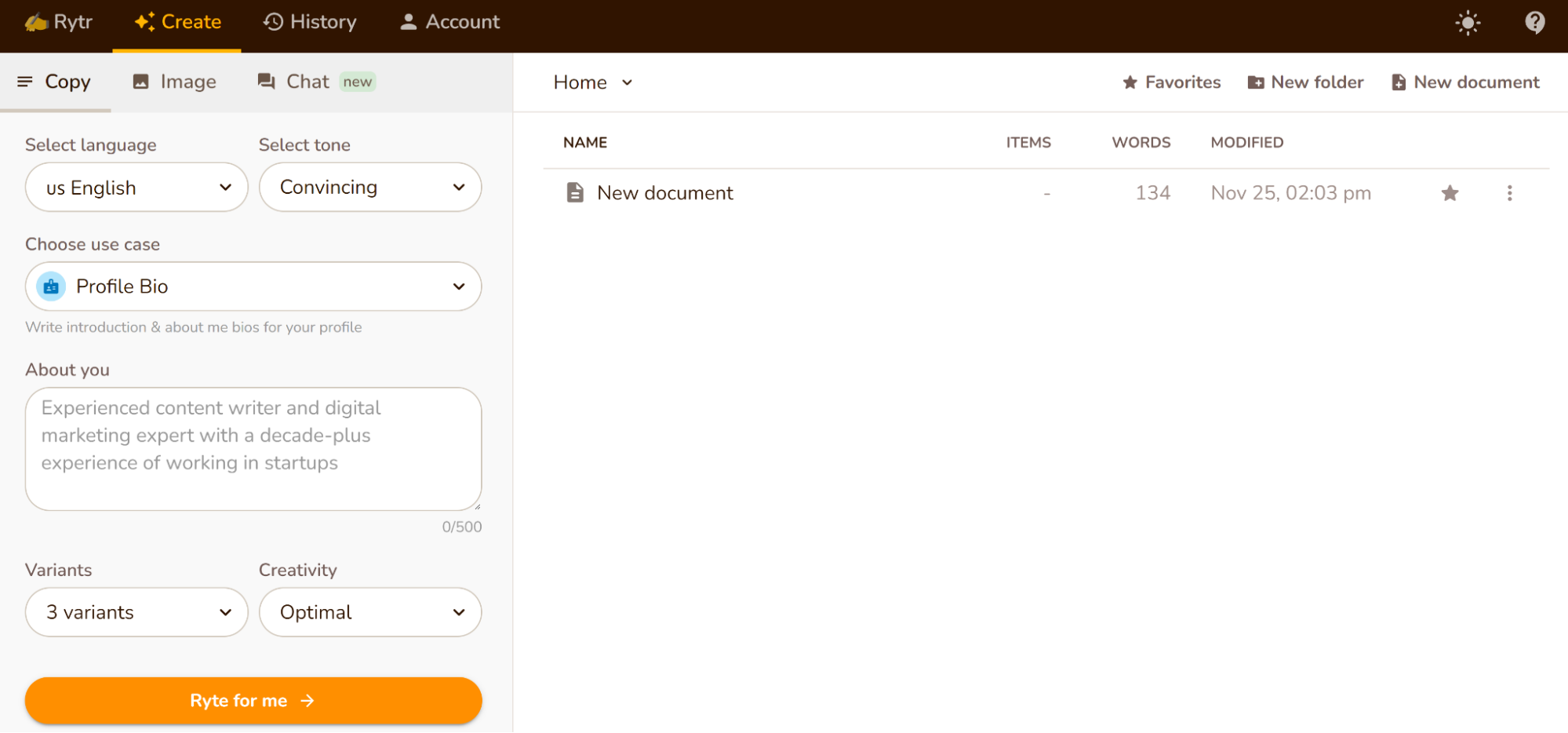The height and width of the screenshot is (733, 1568).
Task: Click the Profile Bio badge icon
Action: point(51,286)
